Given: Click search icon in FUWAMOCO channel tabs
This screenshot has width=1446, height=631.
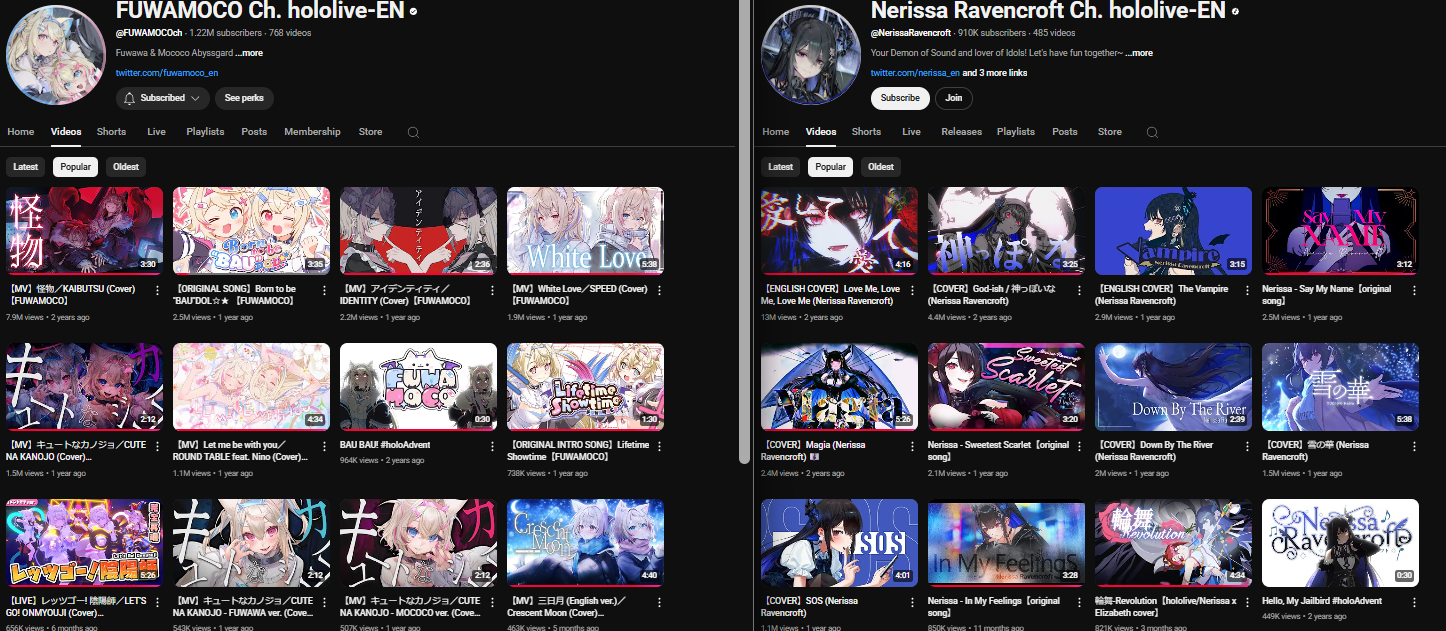Looking at the screenshot, I should tap(413, 132).
